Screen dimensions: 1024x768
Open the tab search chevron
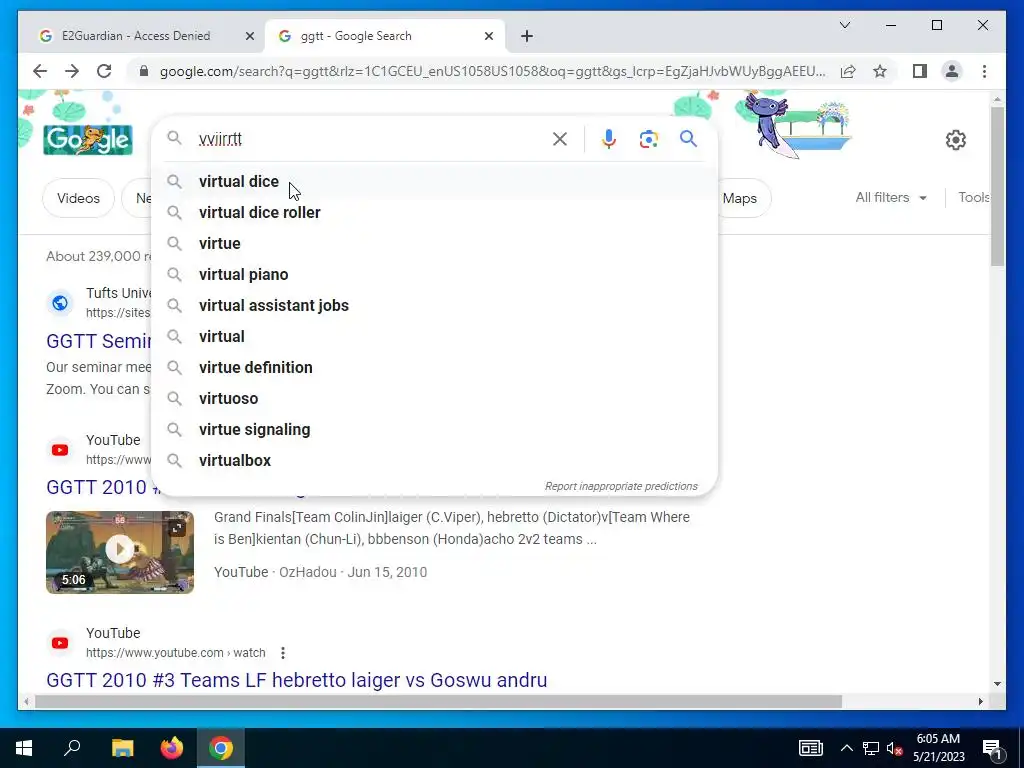[844, 25]
